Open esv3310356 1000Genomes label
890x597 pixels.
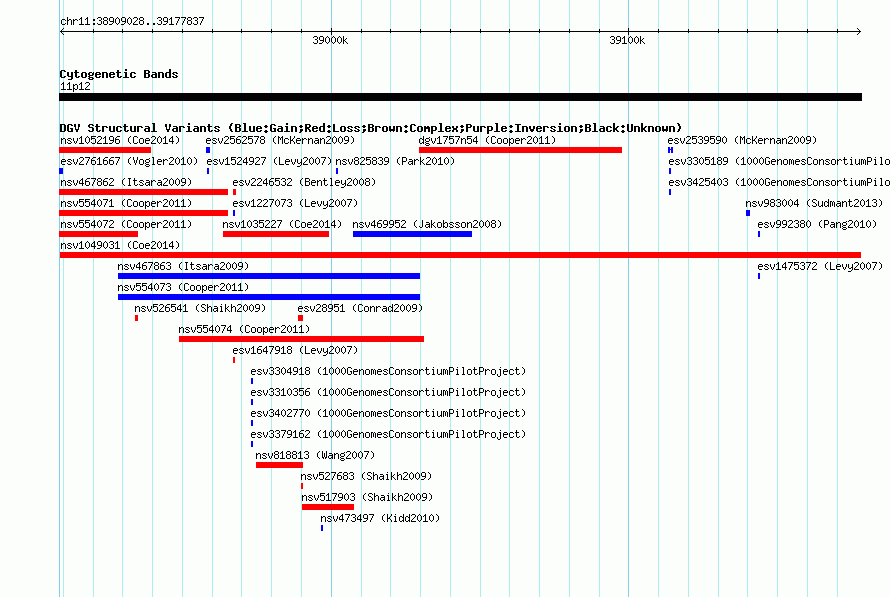pos(388,392)
